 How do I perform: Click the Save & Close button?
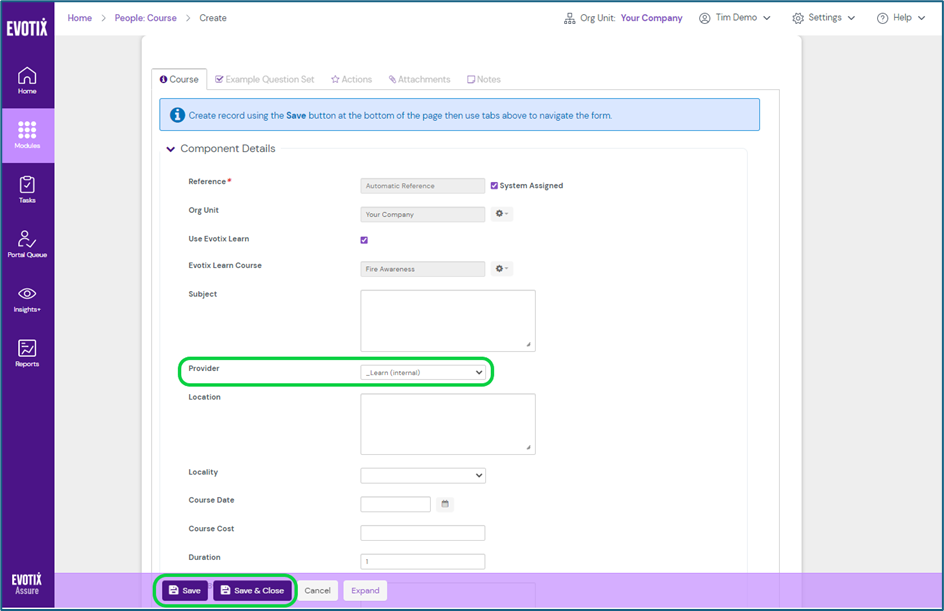[x=252, y=590]
